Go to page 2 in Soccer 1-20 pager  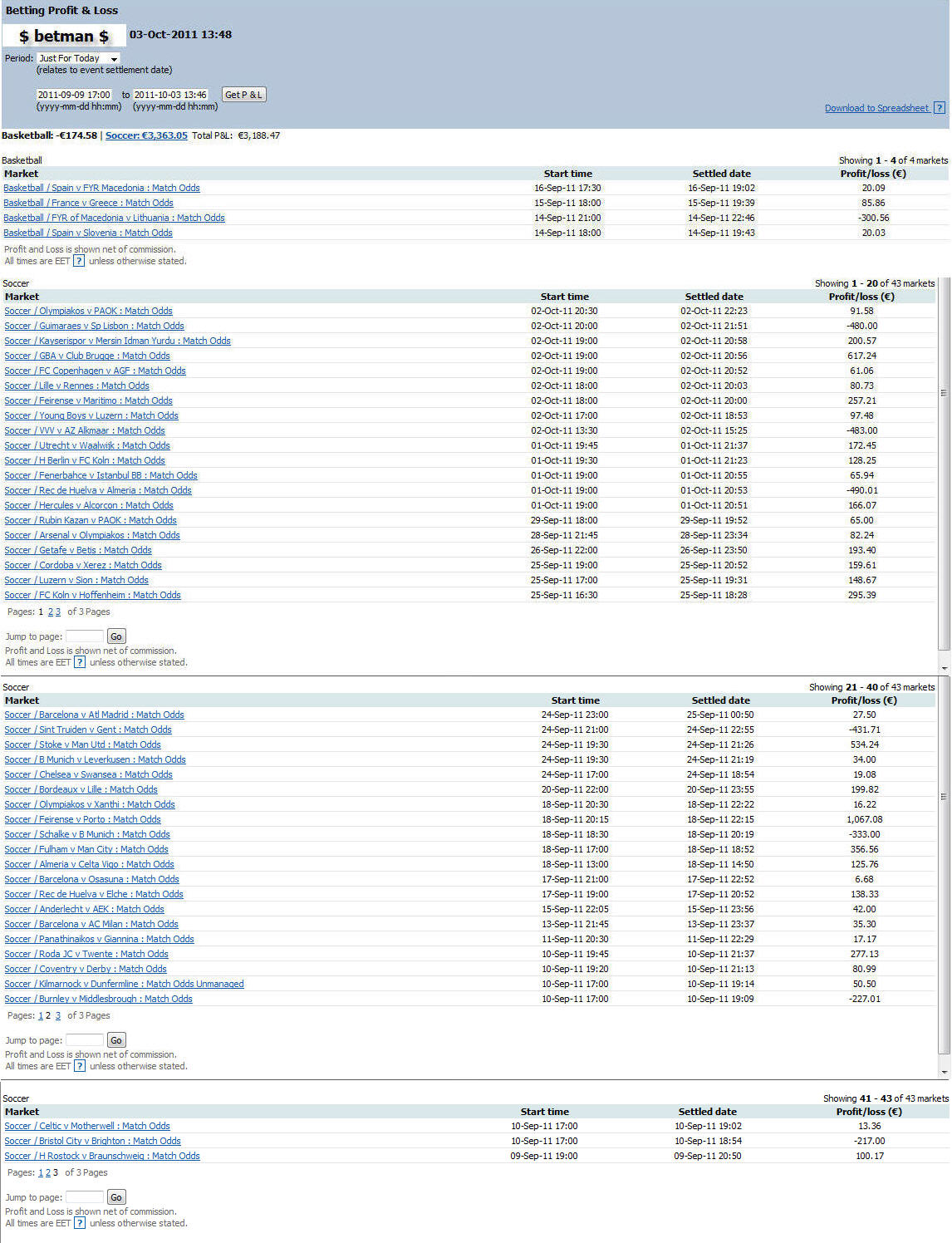coord(51,612)
